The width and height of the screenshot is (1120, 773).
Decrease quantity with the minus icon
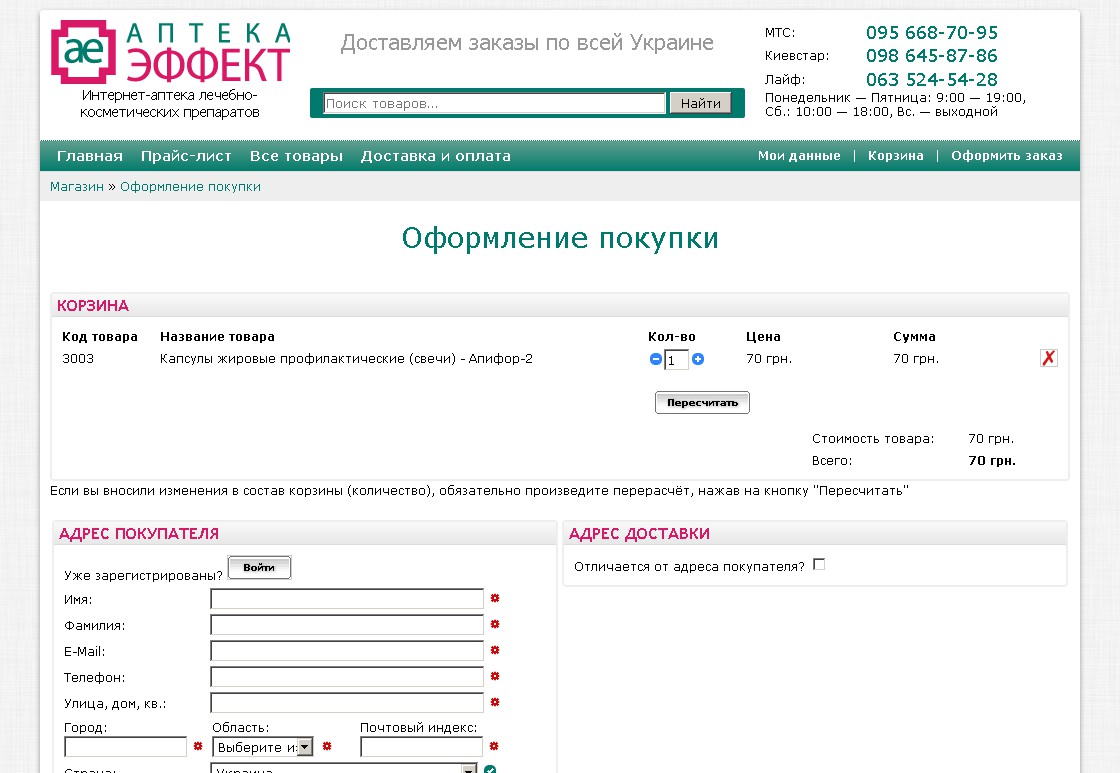(656, 359)
